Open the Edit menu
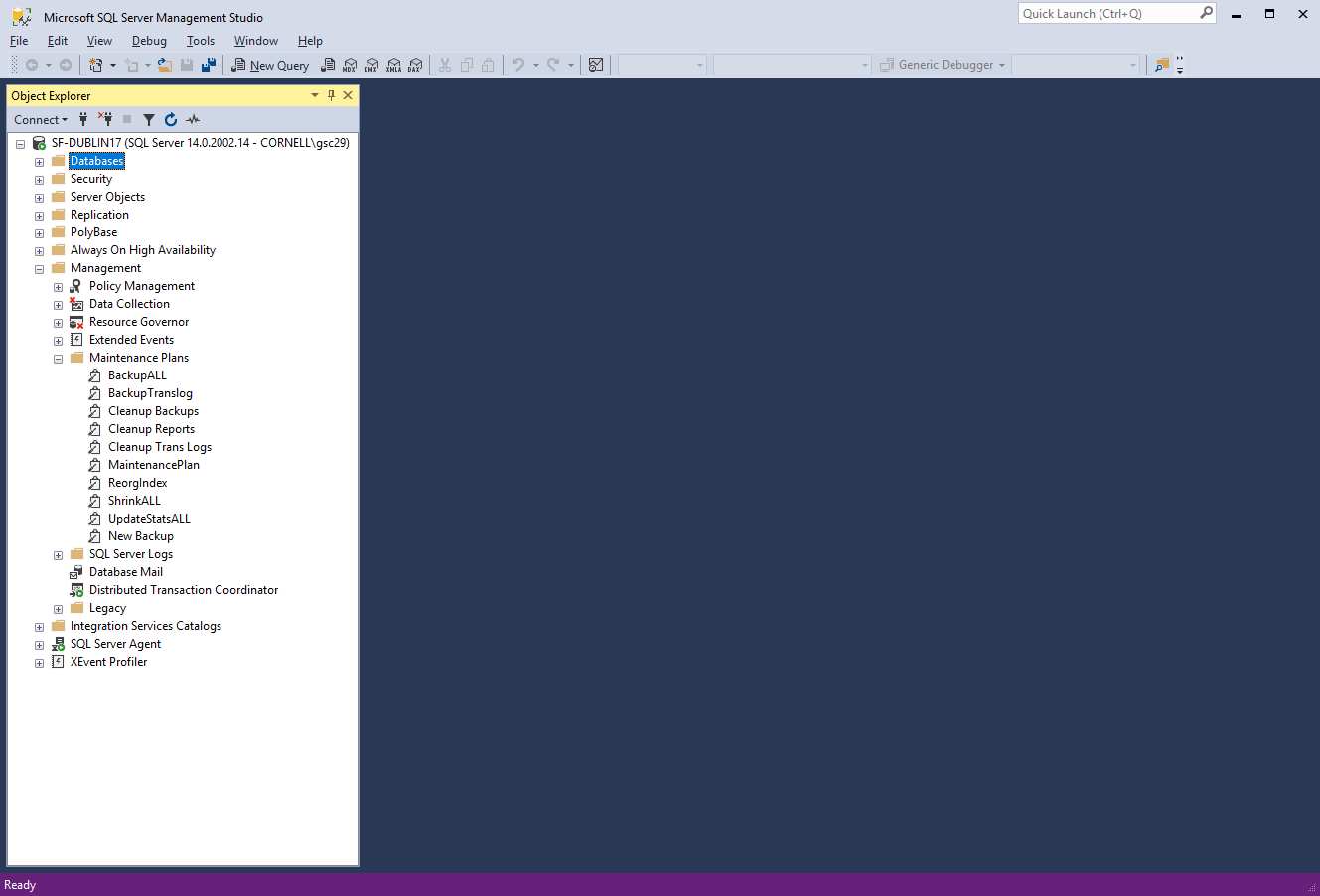1320x896 pixels. click(x=58, y=41)
